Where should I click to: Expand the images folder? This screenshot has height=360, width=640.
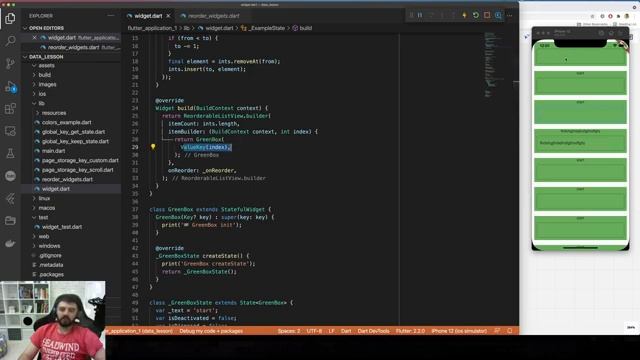[x=47, y=84]
